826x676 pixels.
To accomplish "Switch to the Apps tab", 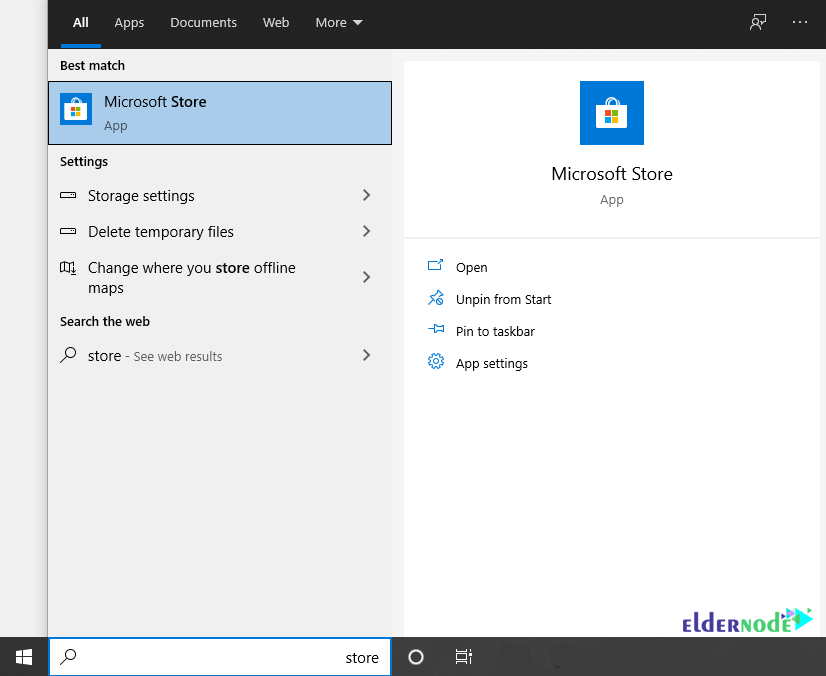I will point(129,21).
